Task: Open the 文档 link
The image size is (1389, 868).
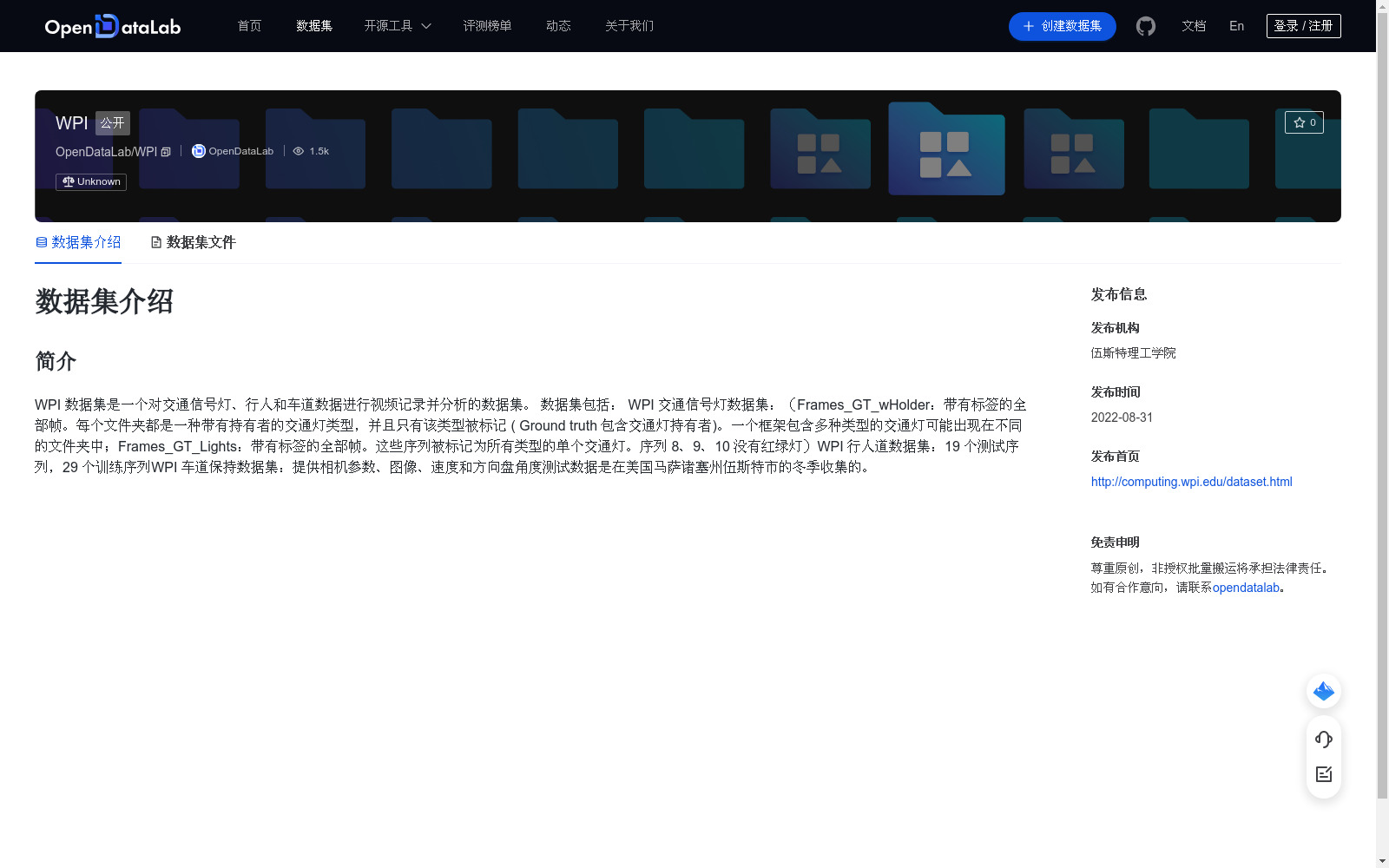Action: 1194,26
